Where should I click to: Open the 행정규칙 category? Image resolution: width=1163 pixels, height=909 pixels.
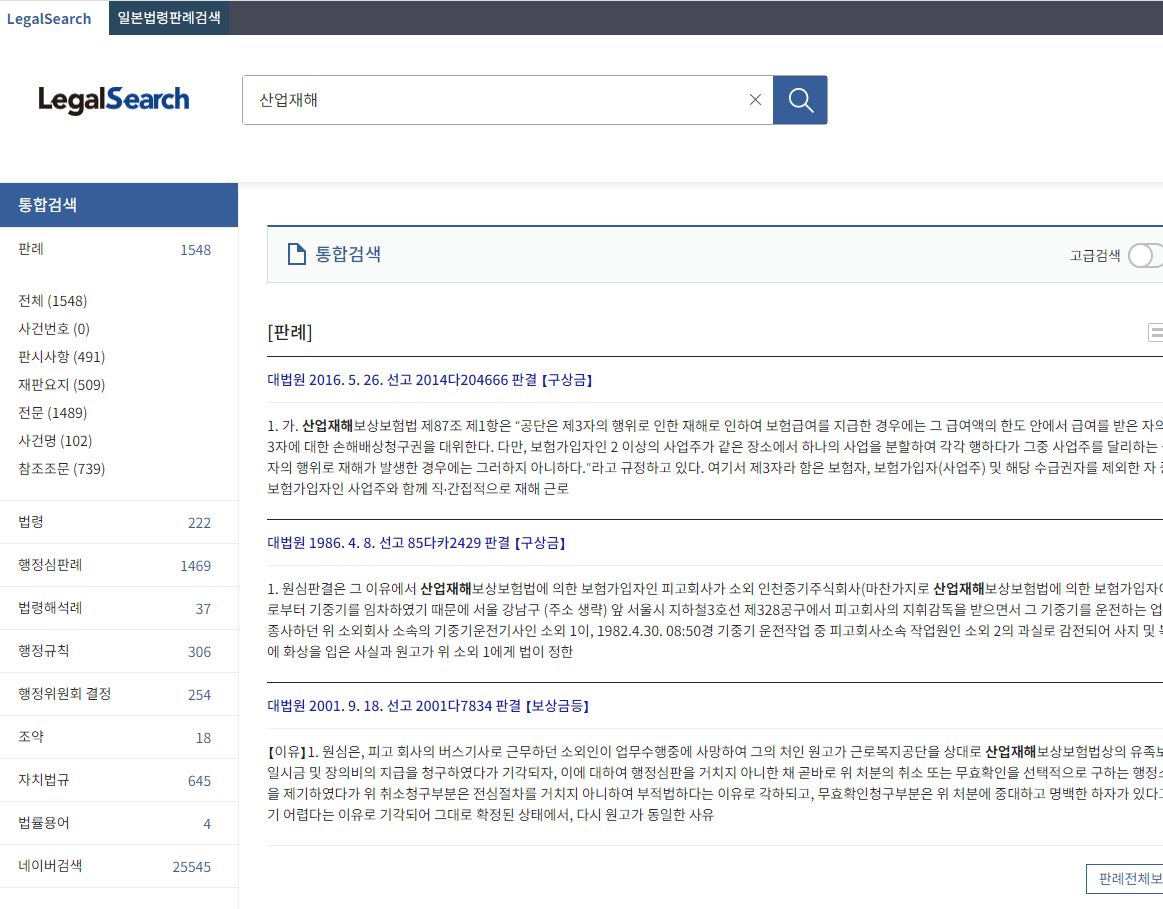click(119, 651)
